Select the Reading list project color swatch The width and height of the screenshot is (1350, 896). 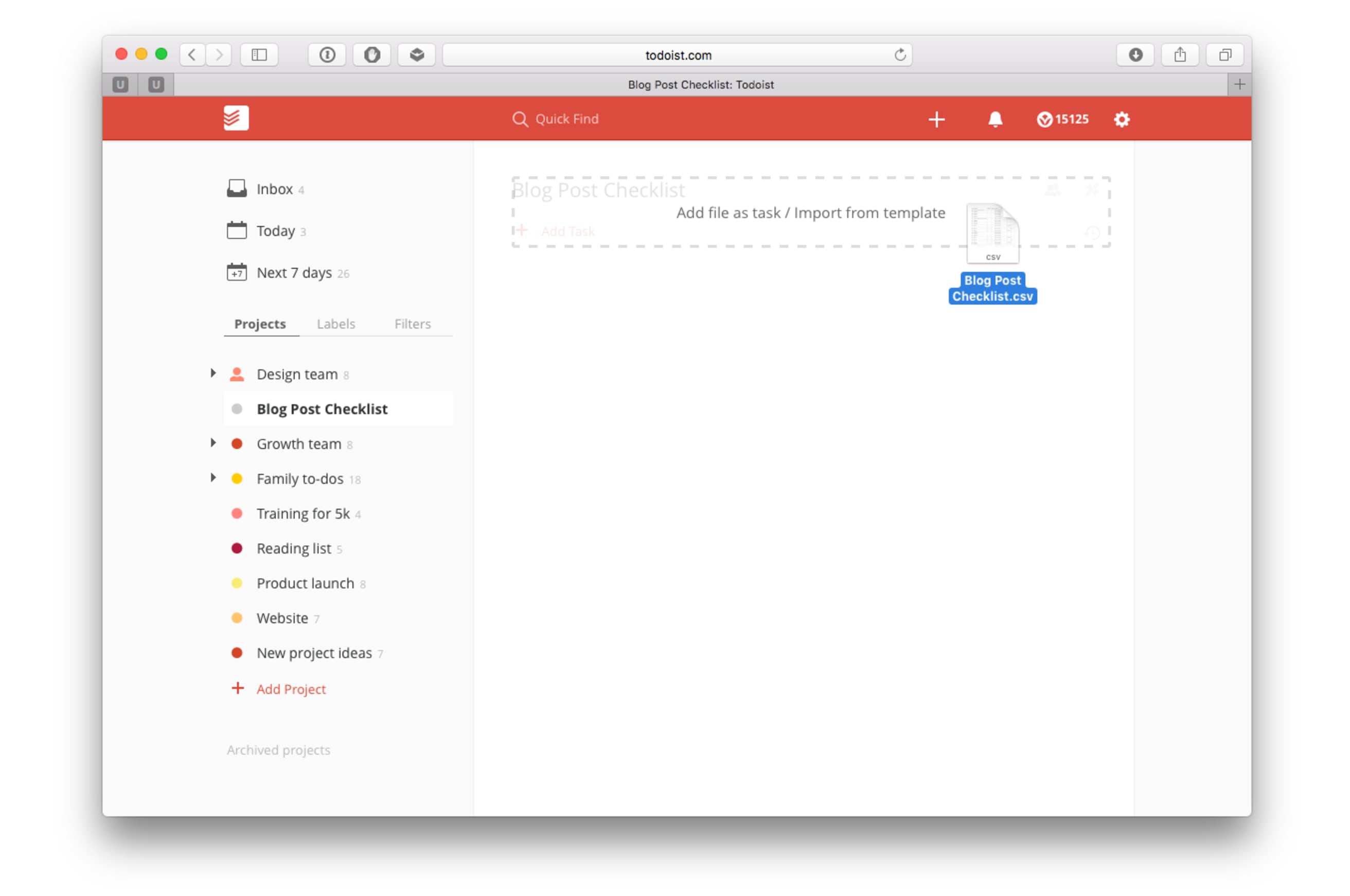coord(238,549)
